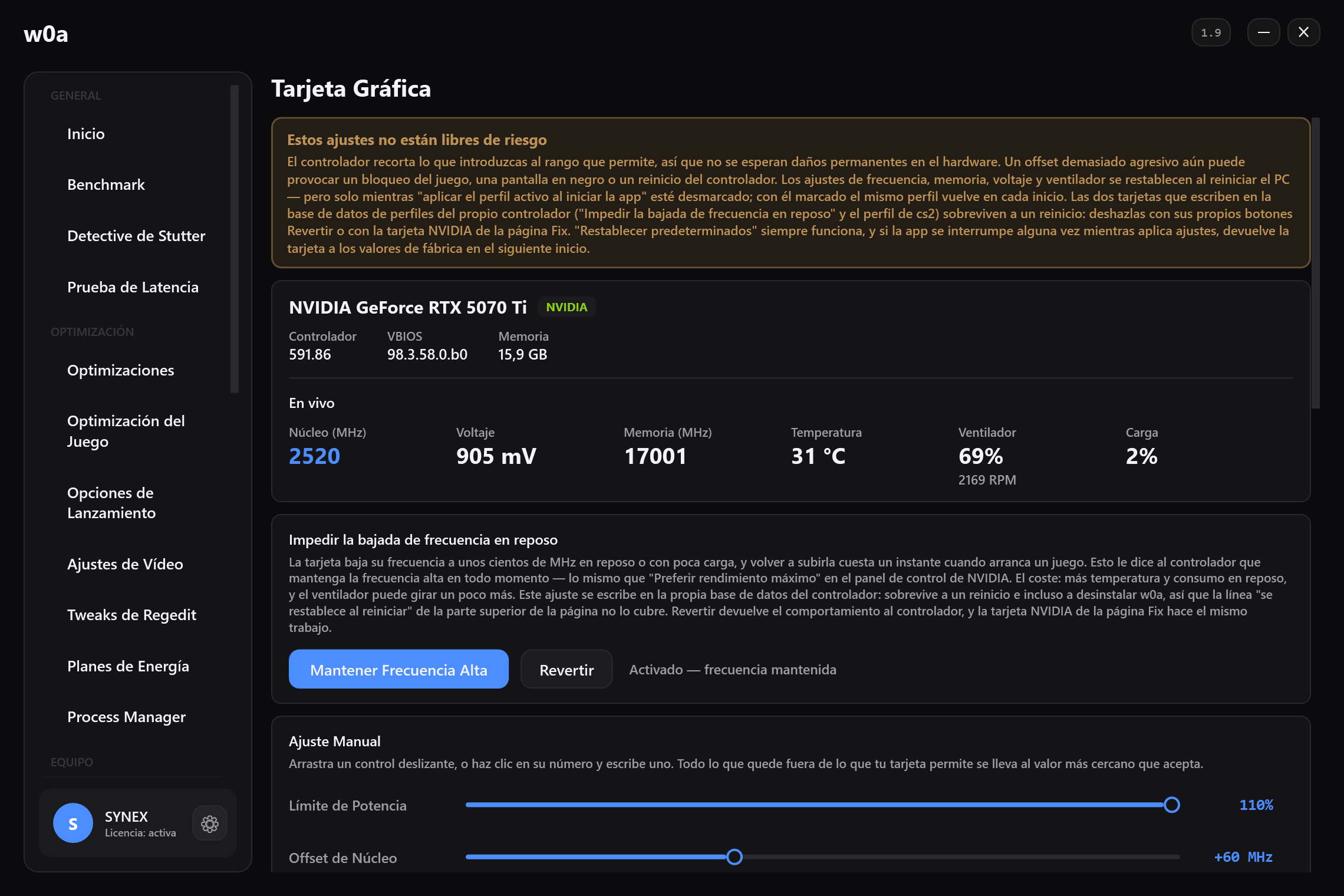Click the green NVIDIA vendor badge
This screenshot has width=1344, height=896.
(566, 307)
